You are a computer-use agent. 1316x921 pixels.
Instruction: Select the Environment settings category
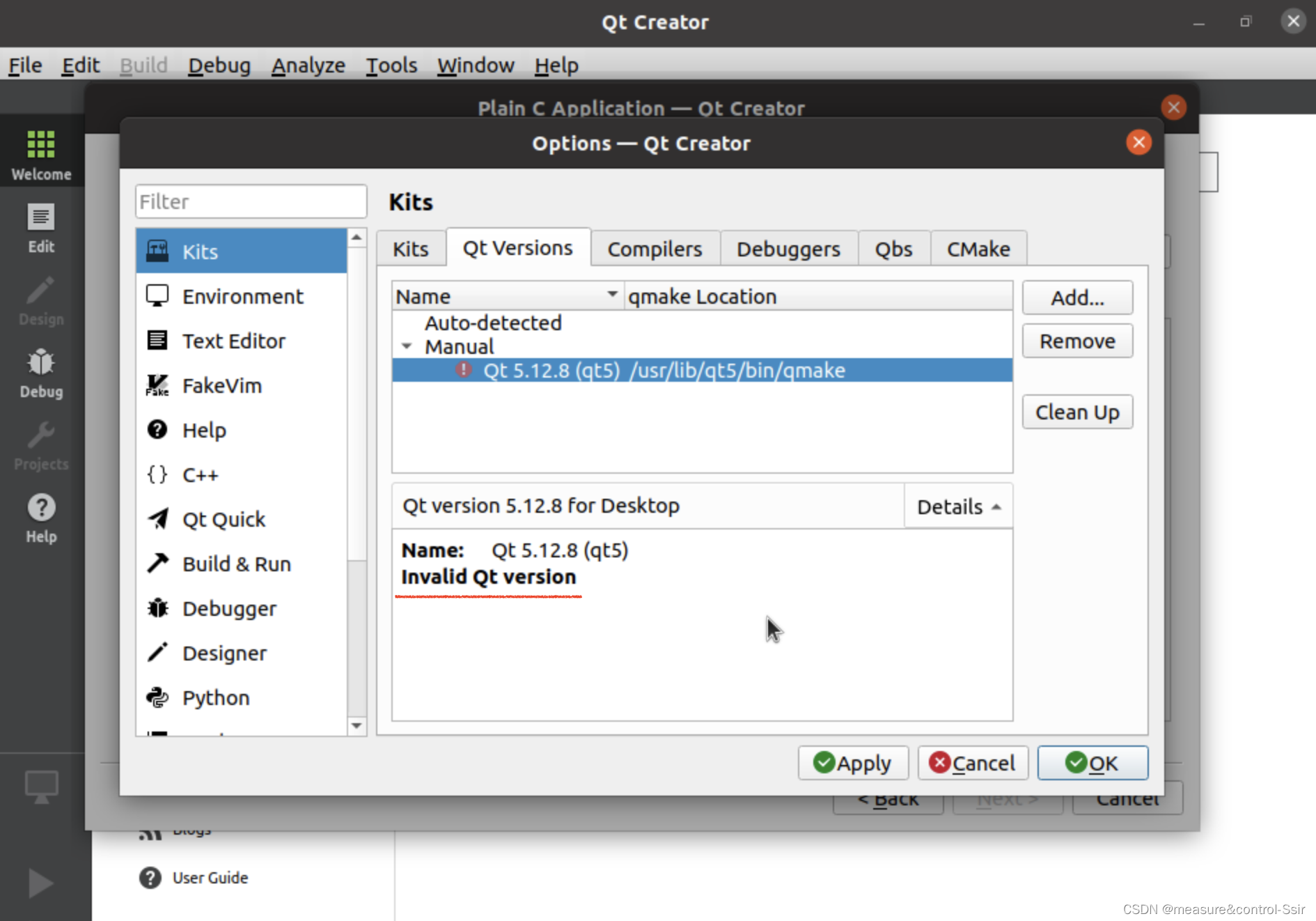[x=242, y=296]
